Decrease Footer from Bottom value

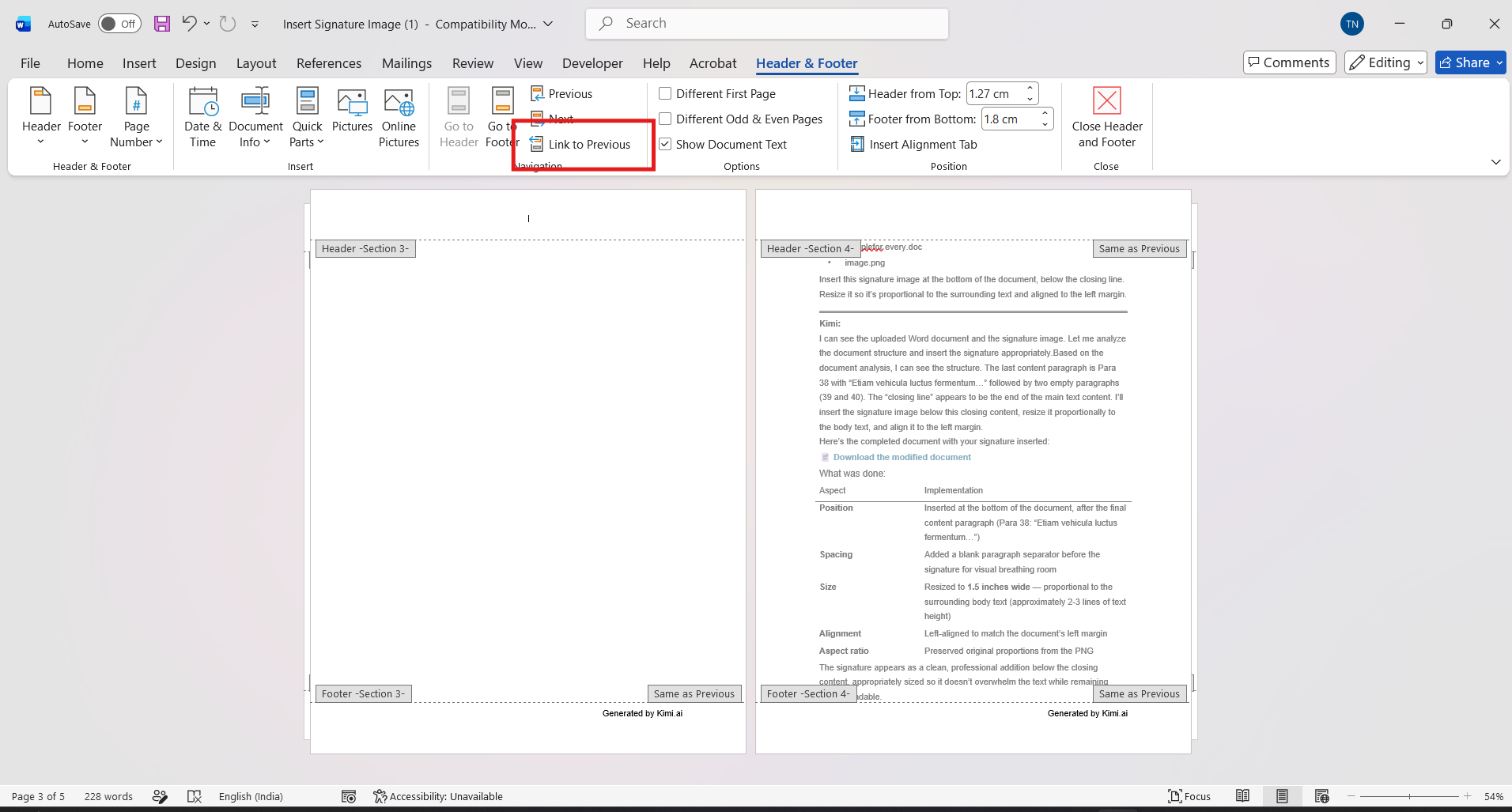click(1045, 124)
